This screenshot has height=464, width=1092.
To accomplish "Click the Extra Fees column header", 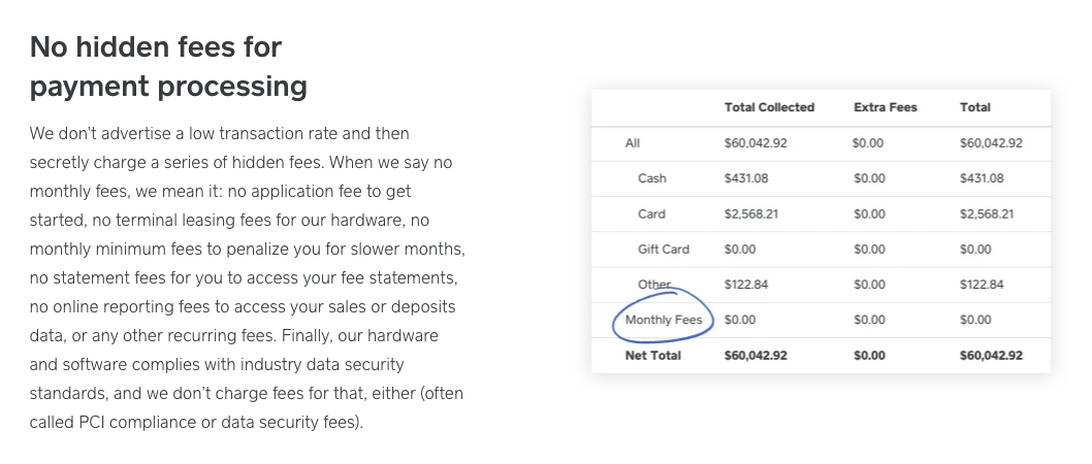I will point(885,107).
